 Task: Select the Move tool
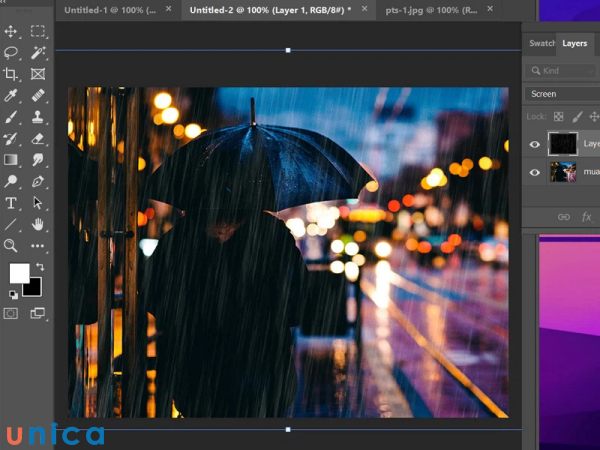coord(11,32)
